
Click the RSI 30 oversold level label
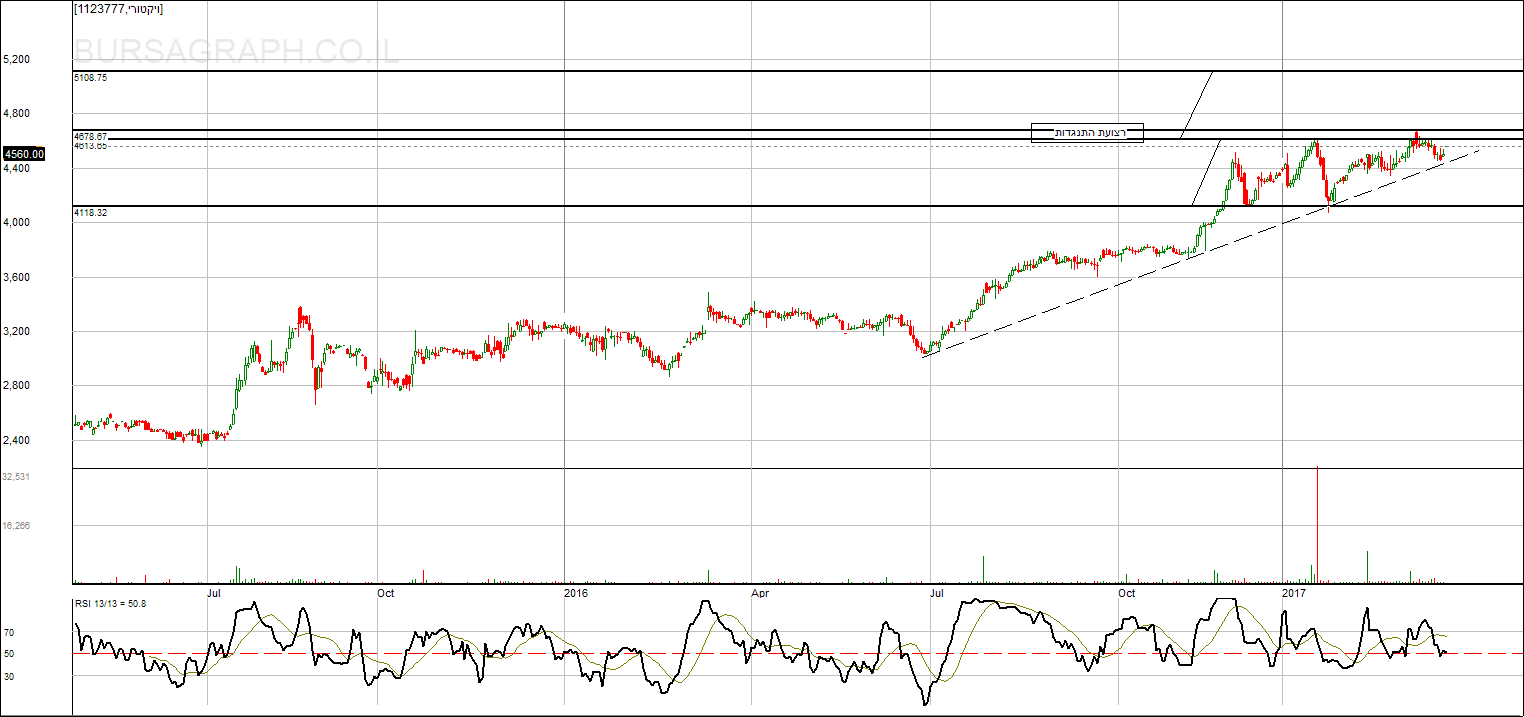click(9, 676)
